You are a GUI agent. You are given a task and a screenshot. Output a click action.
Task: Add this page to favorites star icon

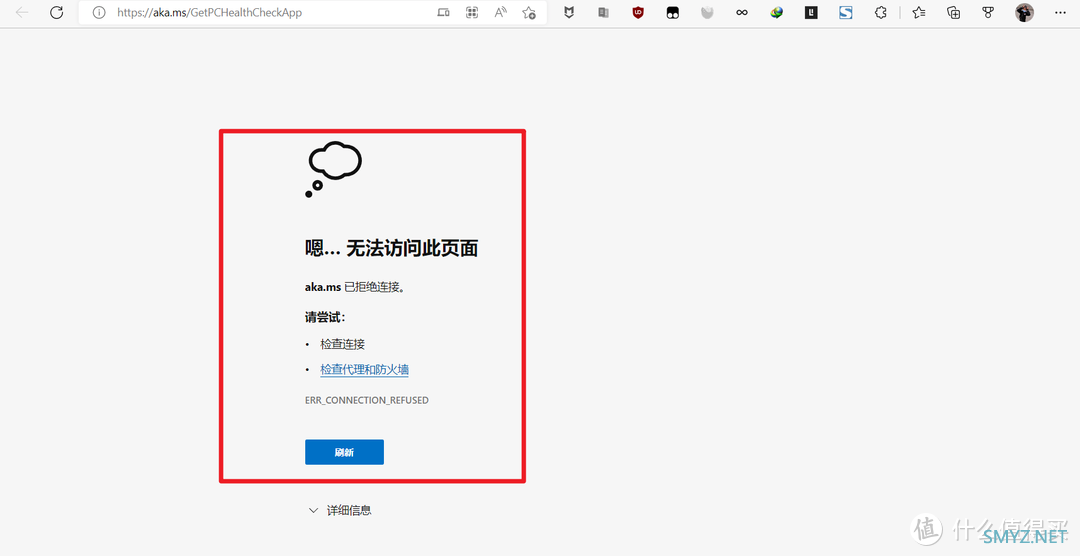529,12
